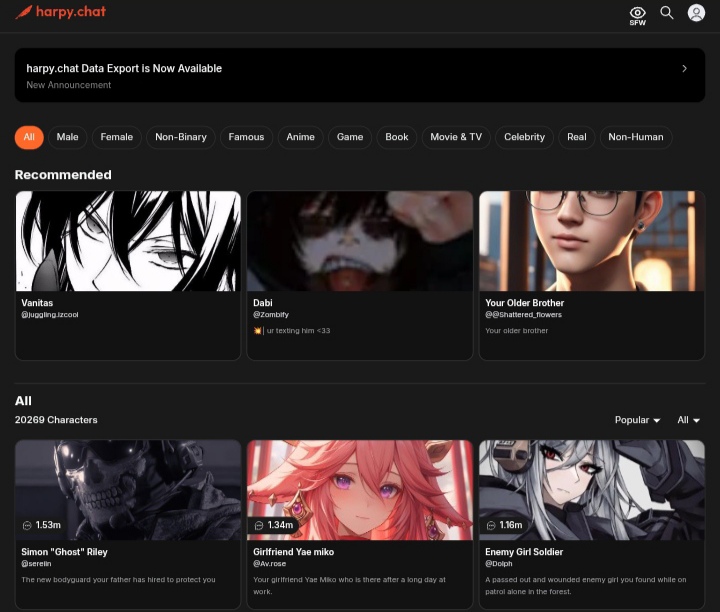This screenshot has width=720, height=612.
Task: Click the 'Recommended' section heading
Action: click(63, 175)
